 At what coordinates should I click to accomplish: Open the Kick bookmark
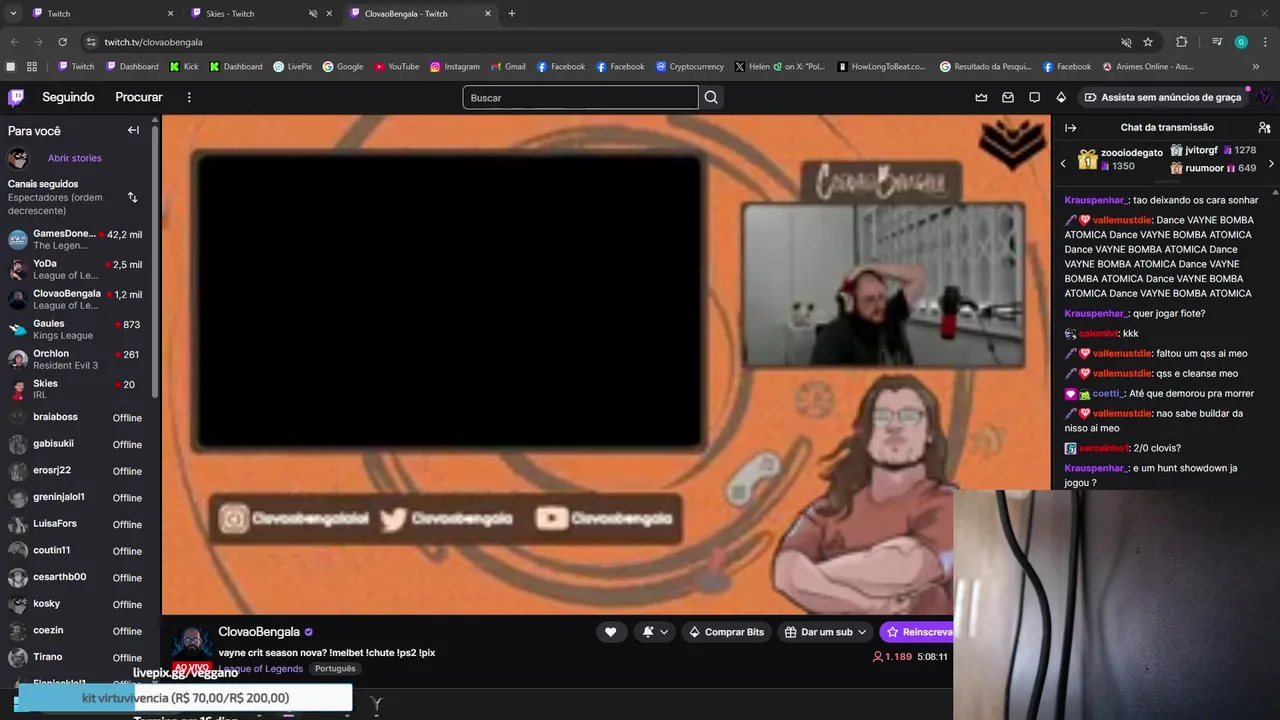point(184,67)
